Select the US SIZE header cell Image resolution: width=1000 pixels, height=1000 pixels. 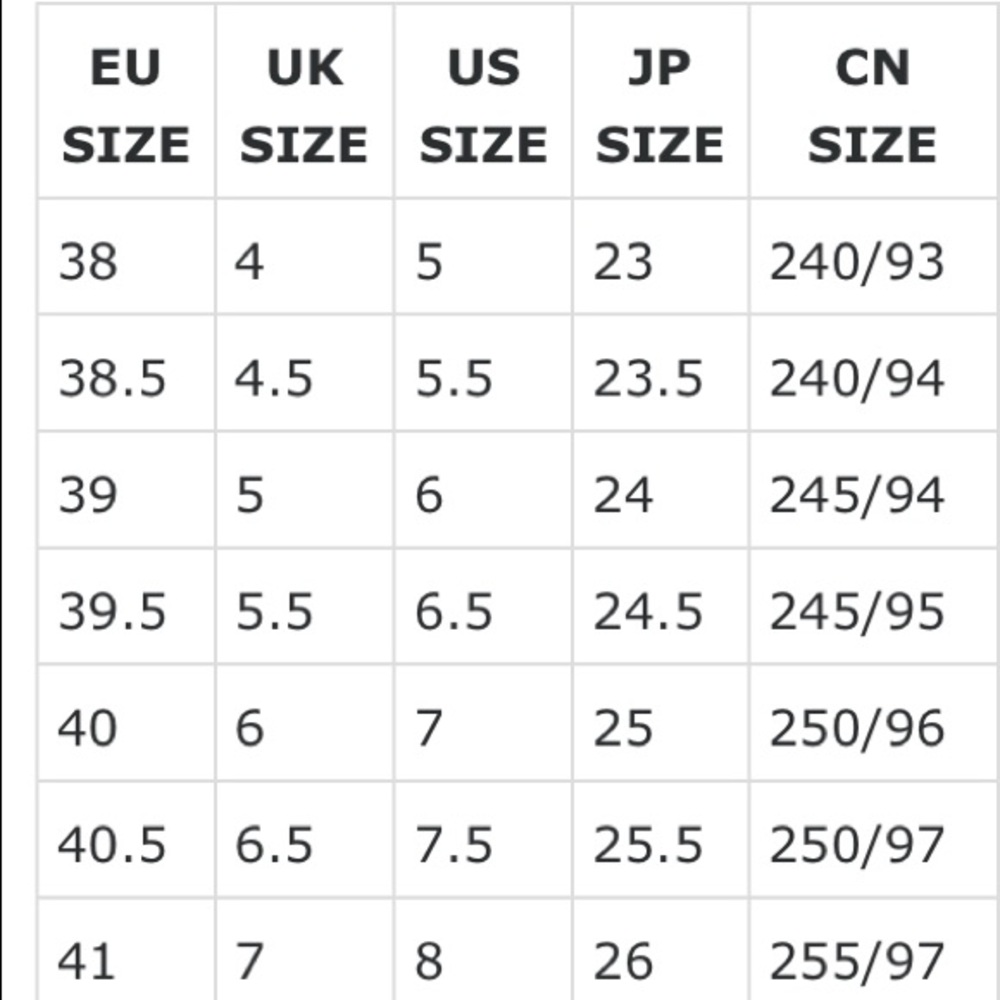[483, 106]
